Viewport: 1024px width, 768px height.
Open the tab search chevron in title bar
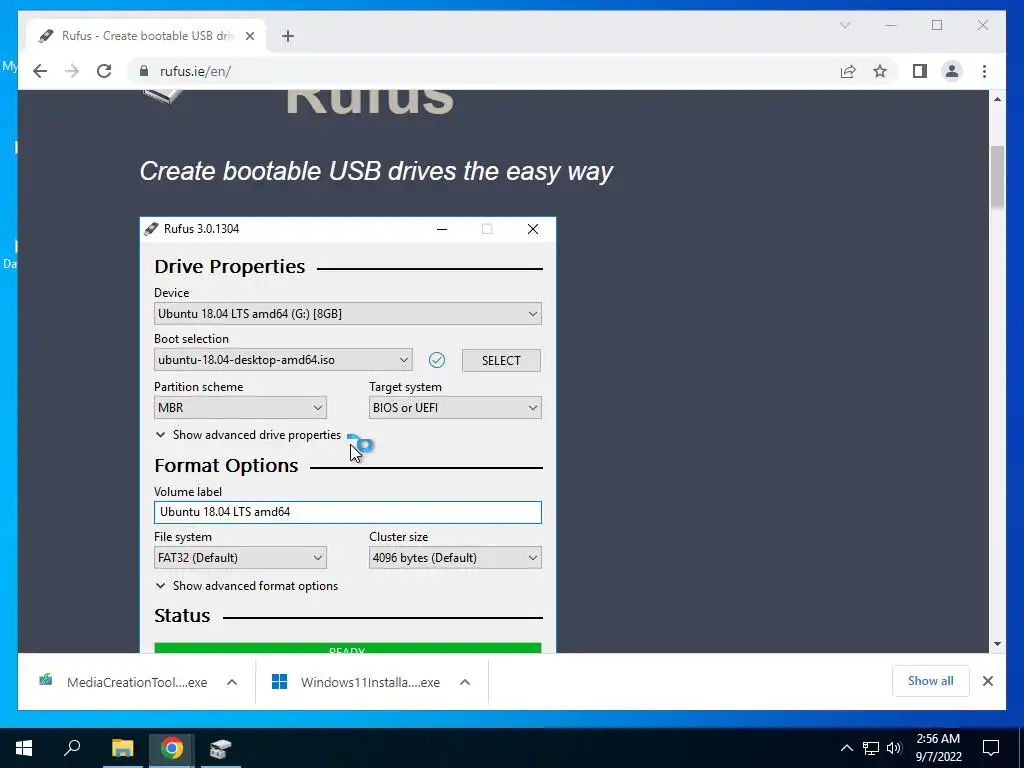[x=845, y=25]
